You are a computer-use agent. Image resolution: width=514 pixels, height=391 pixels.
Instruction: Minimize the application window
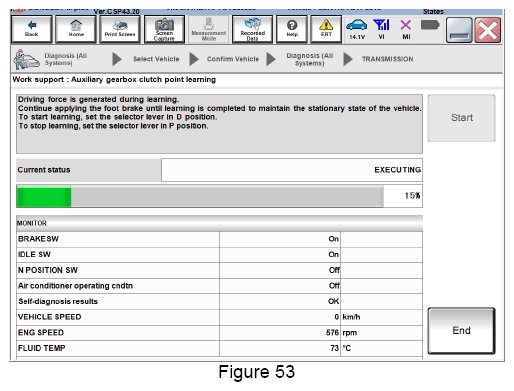click(459, 30)
